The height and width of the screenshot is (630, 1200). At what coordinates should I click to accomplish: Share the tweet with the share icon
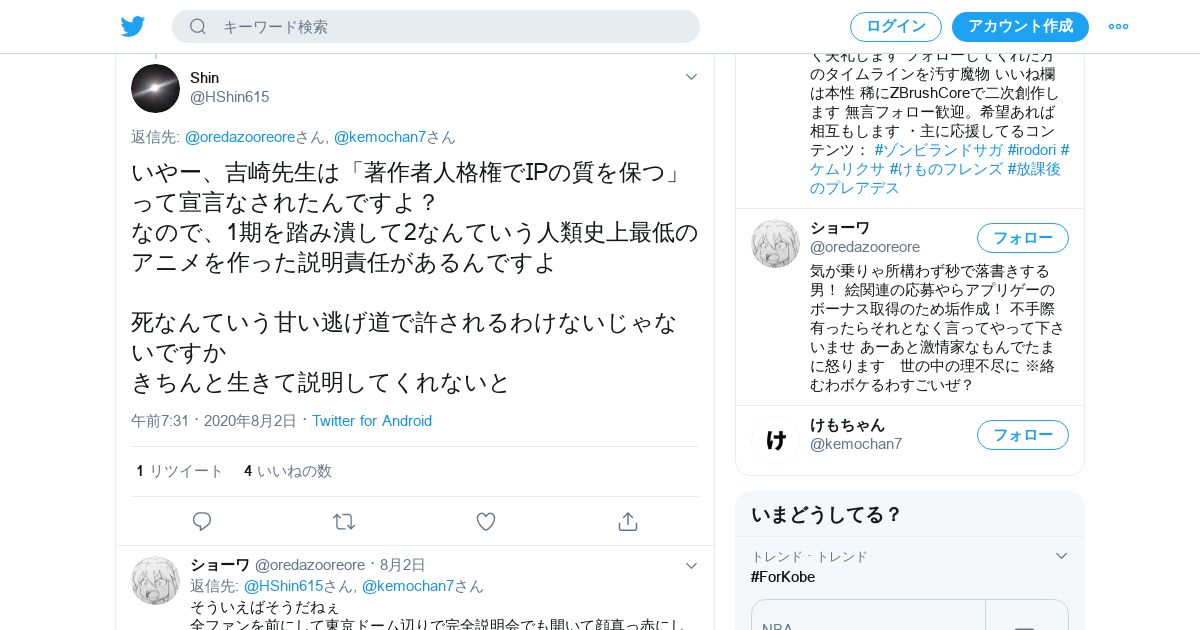(x=628, y=521)
